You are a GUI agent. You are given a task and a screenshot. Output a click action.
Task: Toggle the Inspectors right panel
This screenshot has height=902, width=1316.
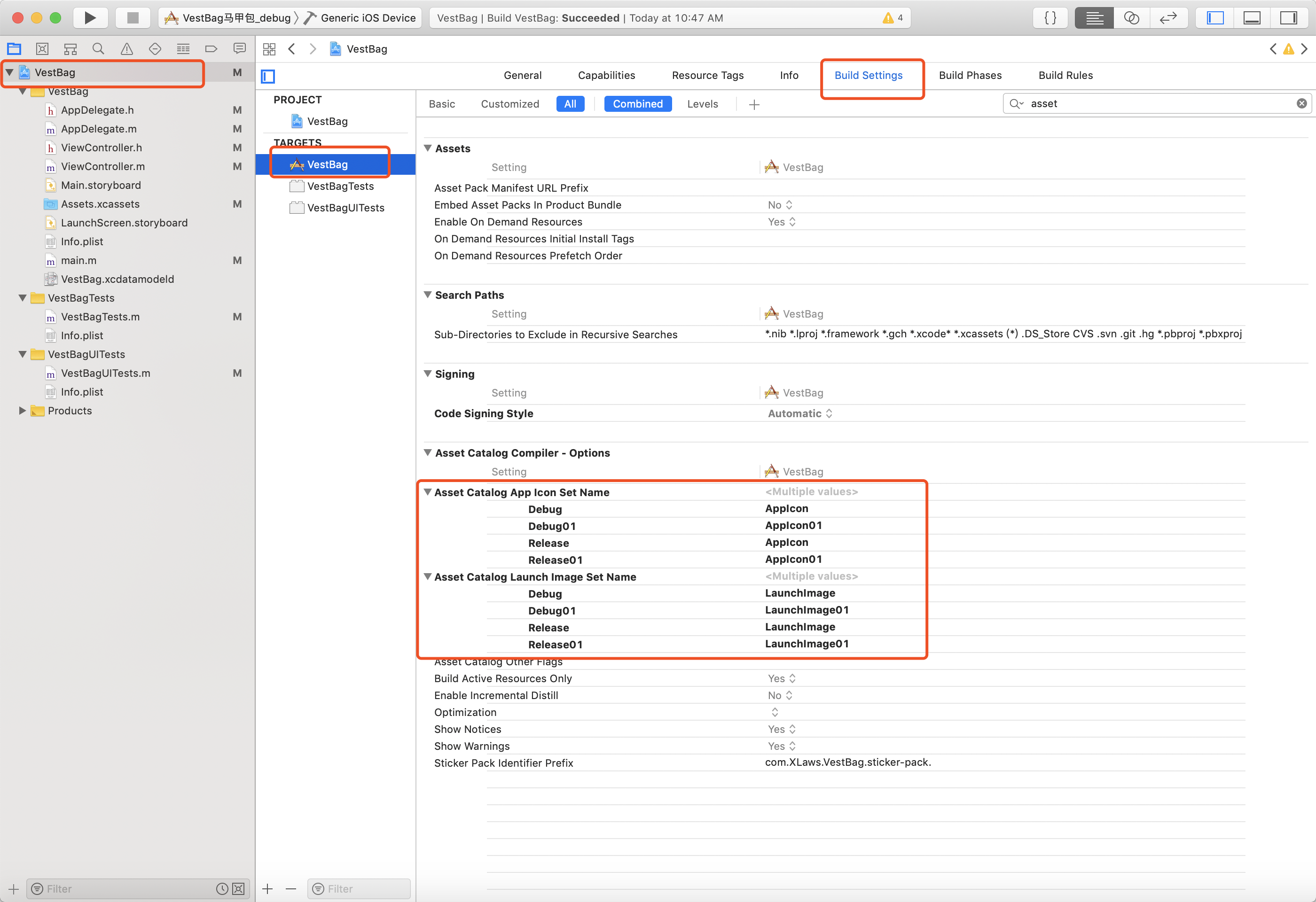click(x=1288, y=17)
